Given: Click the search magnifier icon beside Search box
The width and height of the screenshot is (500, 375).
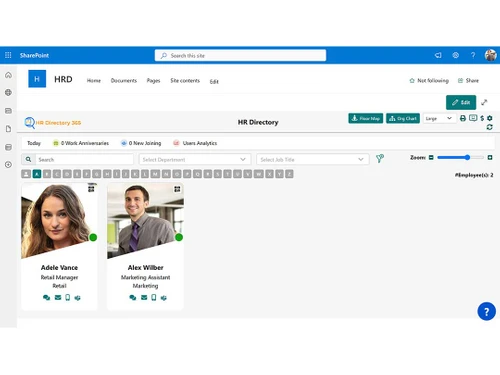Looking at the screenshot, I should [28, 159].
